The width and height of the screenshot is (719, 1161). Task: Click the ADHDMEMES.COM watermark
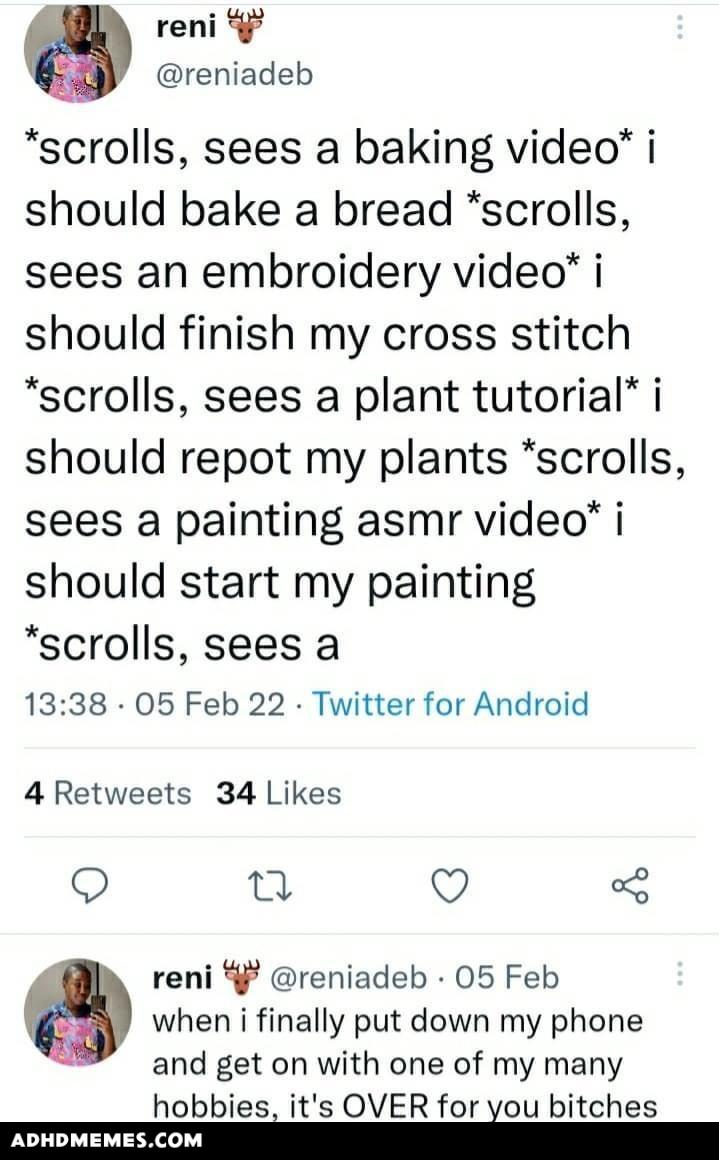click(x=107, y=1140)
